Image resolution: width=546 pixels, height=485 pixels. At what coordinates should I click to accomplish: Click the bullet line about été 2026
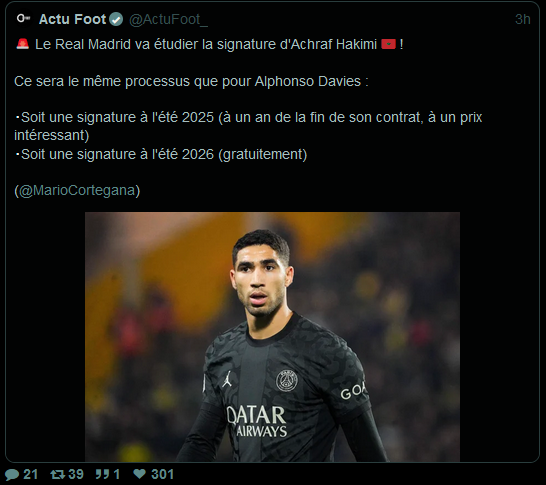161,154
